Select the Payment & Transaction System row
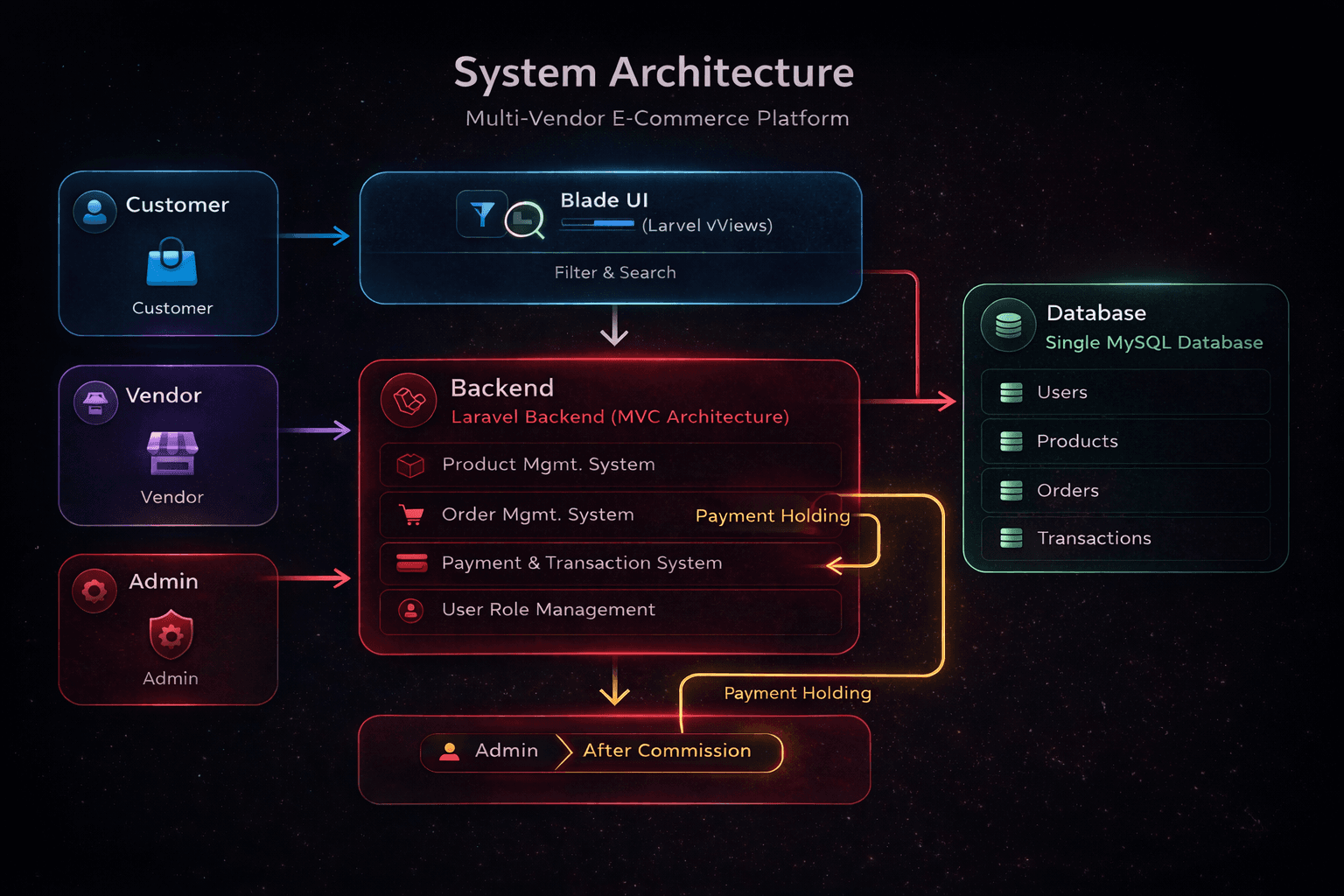1344x896 pixels. click(611, 563)
